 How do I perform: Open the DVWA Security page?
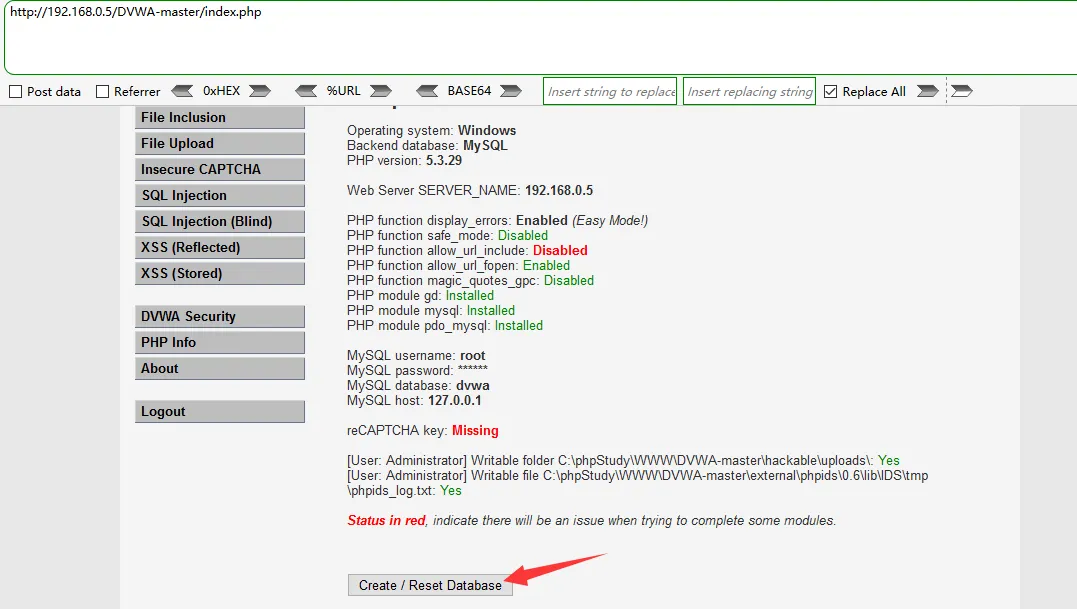pyautogui.click(x=220, y=317)
